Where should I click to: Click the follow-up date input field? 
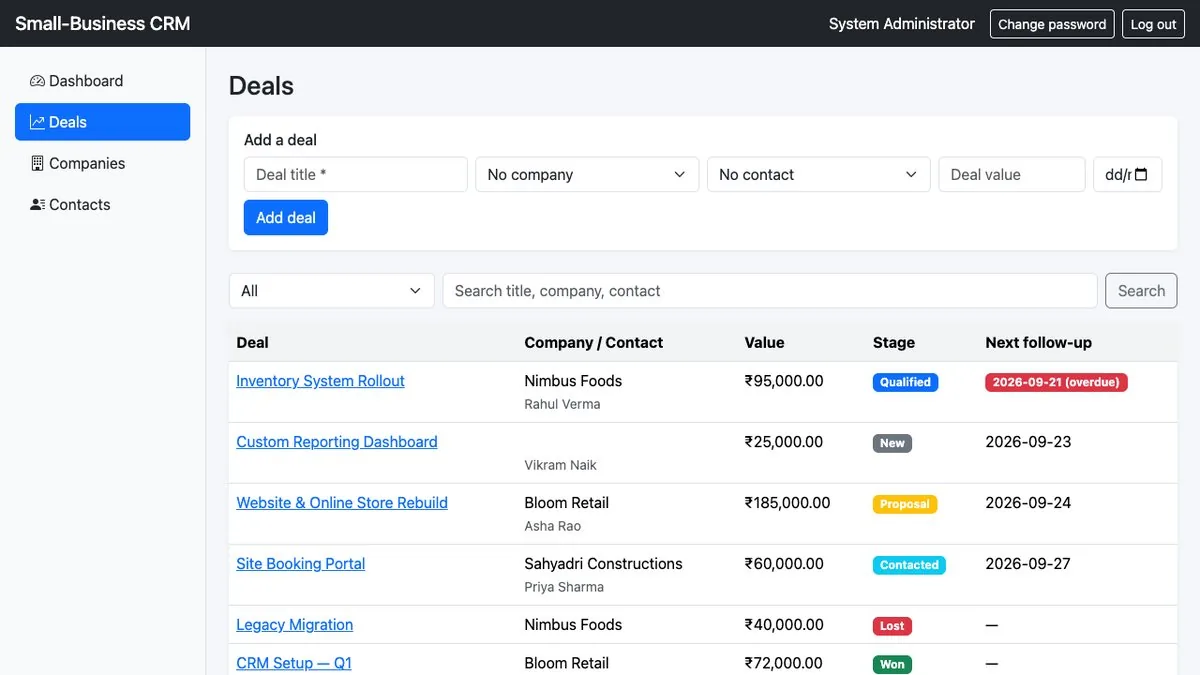[x=1127, y=174]
